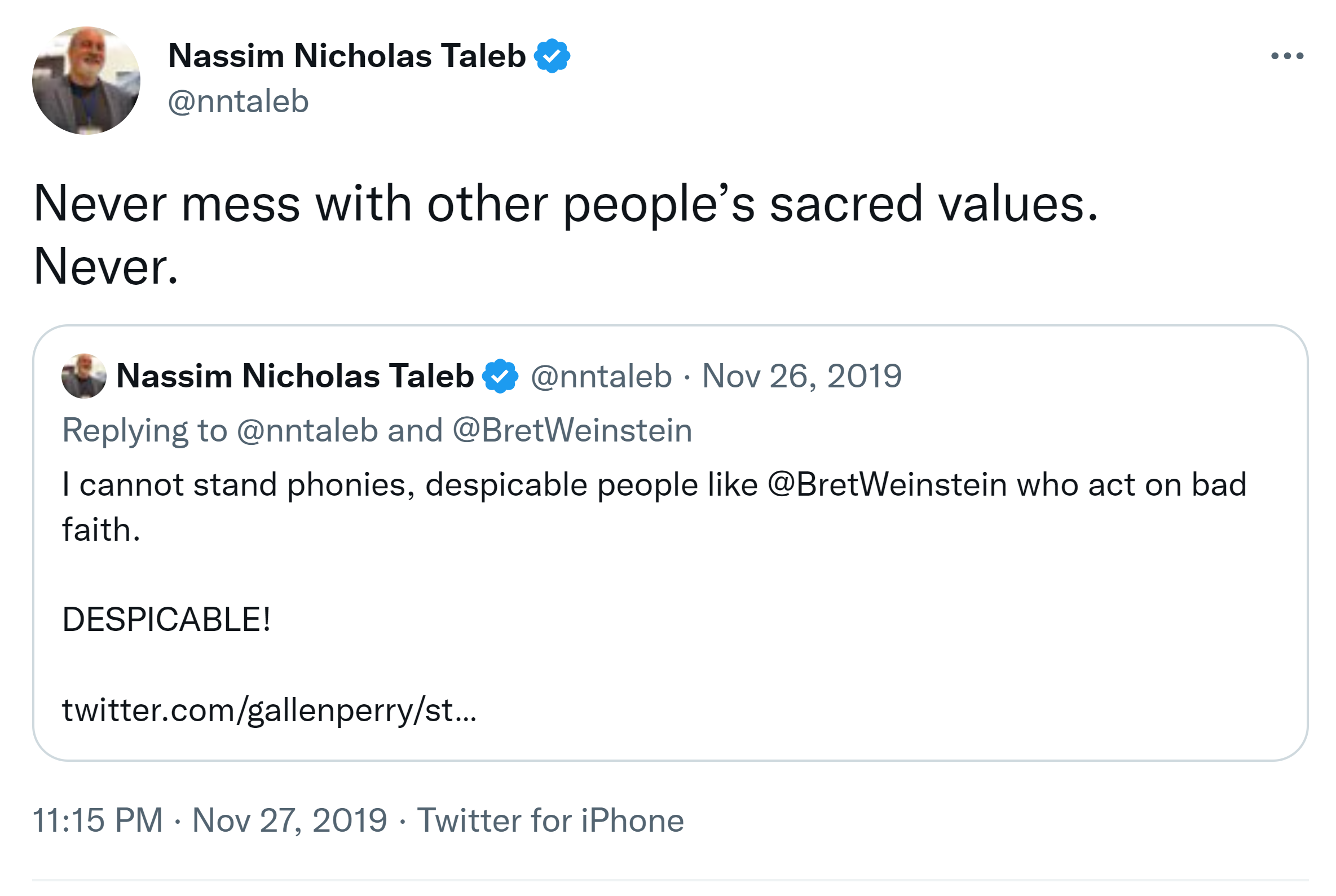Click the 'faith.' line in the quoted tweet
This screenshot has width=1336, height=896.
[101, 529]
